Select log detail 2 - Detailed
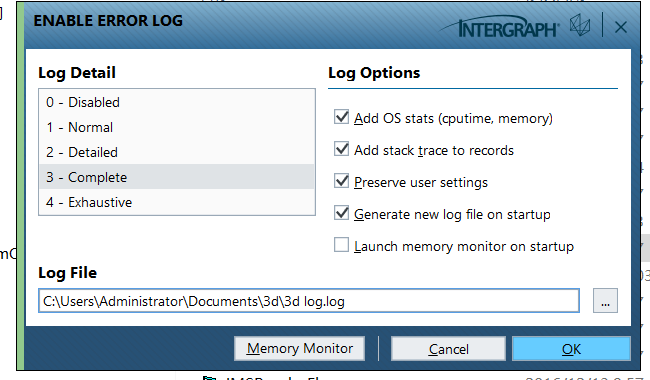Screen dimensions: 650x380 [x=177, y=152]
